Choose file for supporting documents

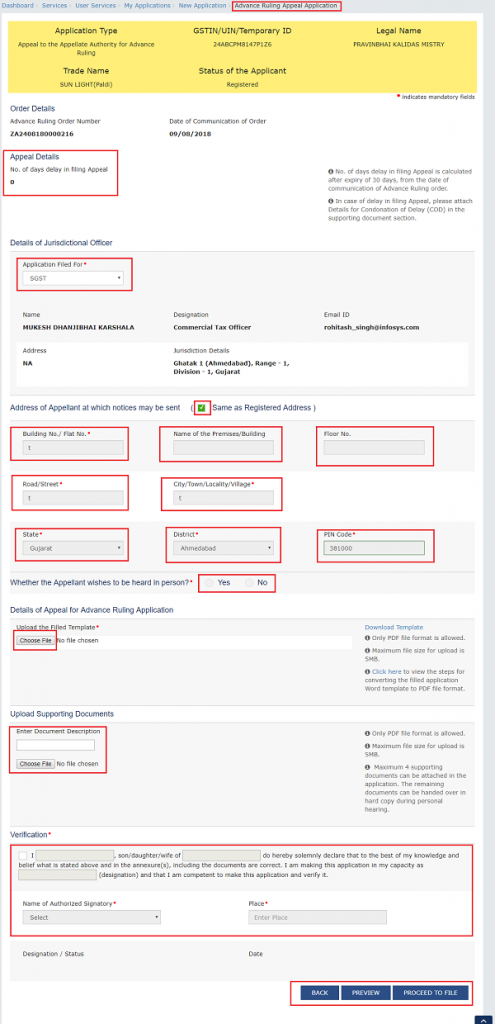click(x=35, y=763)
